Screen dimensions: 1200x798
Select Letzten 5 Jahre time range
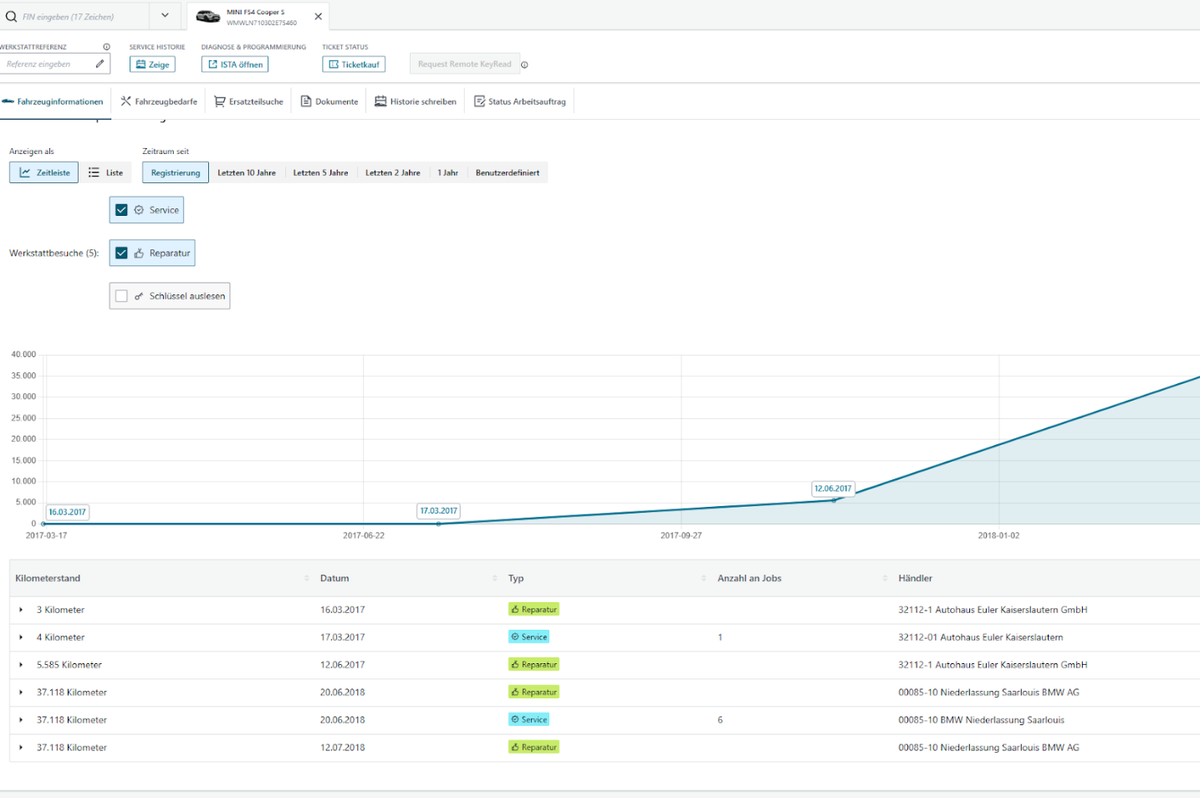pos(321,172)
